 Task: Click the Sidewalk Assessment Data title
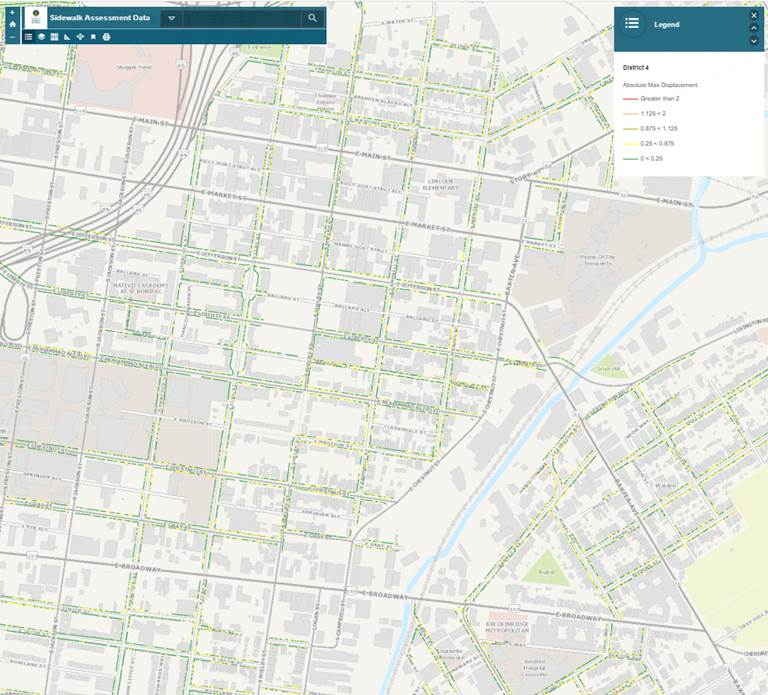100,18
